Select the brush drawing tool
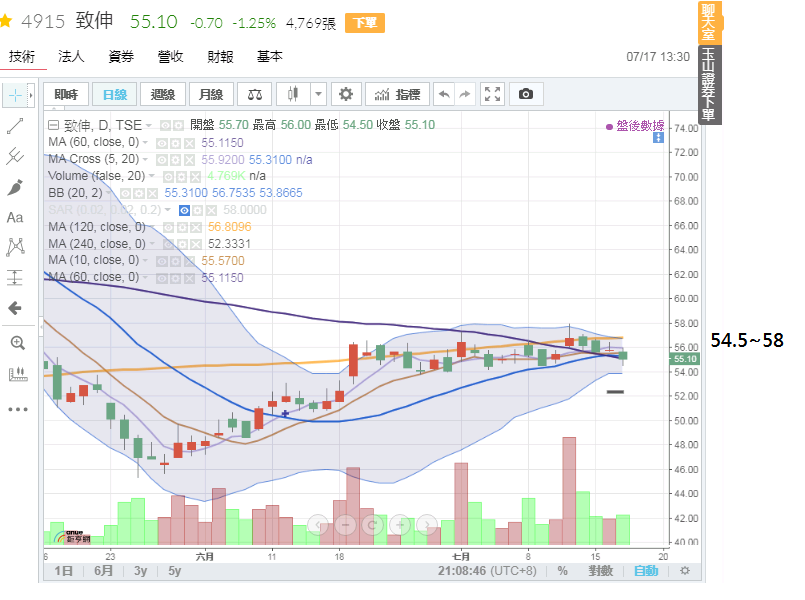This screenshot has width=805, height=600. point(15,187)
